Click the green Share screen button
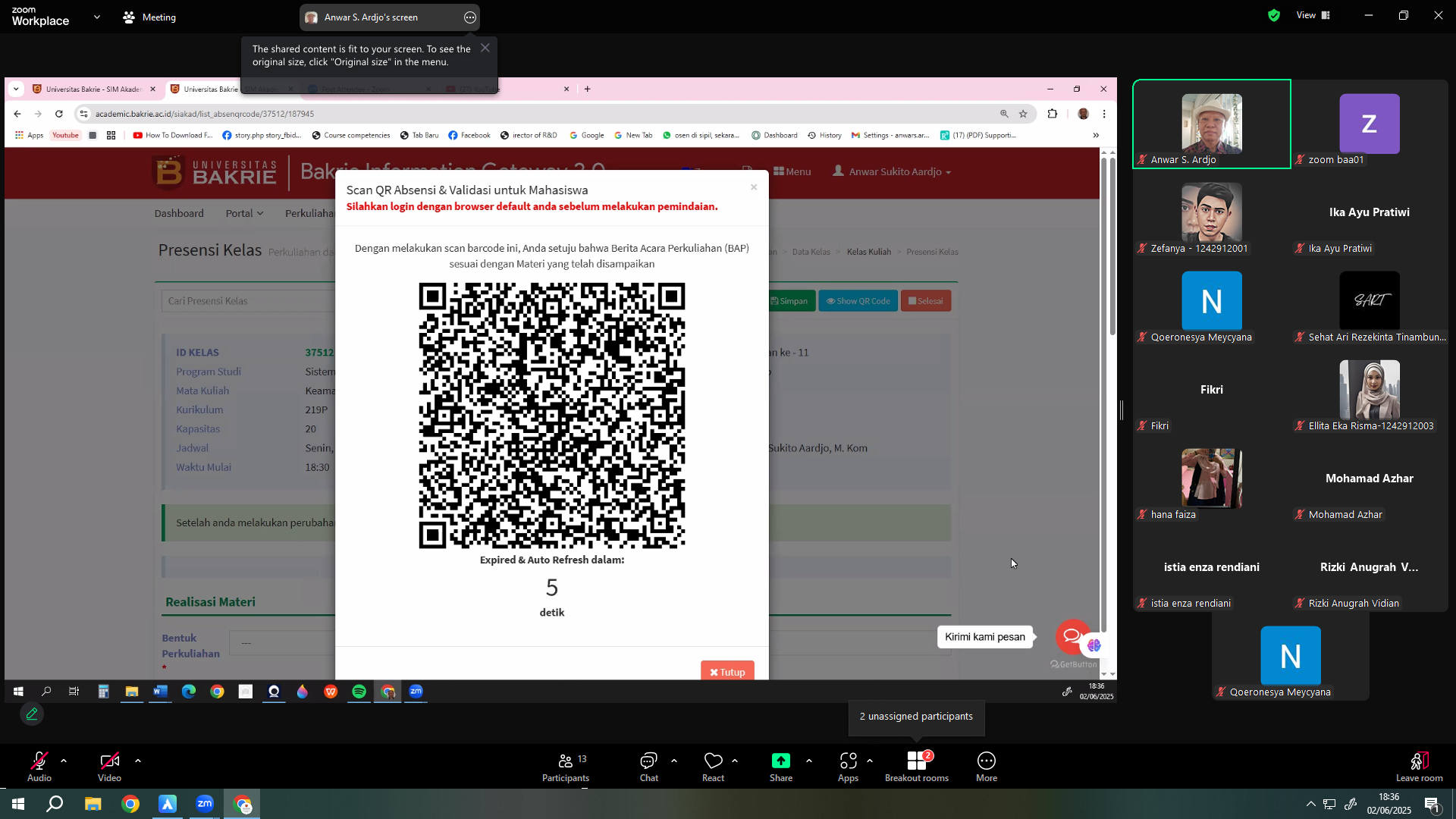 click(x=781, y=766)
